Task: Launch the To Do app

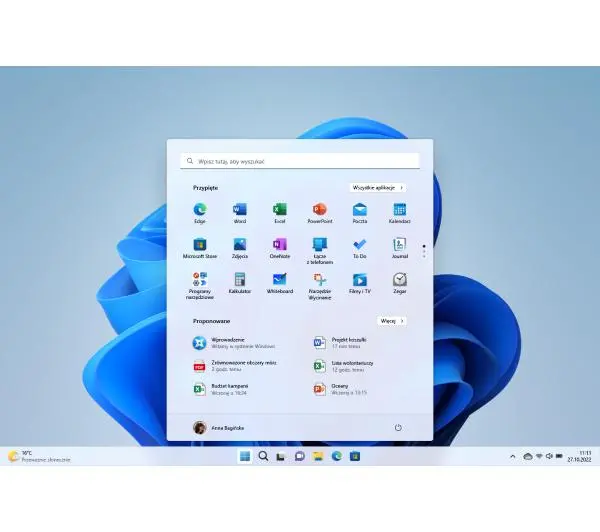Action: pyautogui.click(x=360, y=248)
